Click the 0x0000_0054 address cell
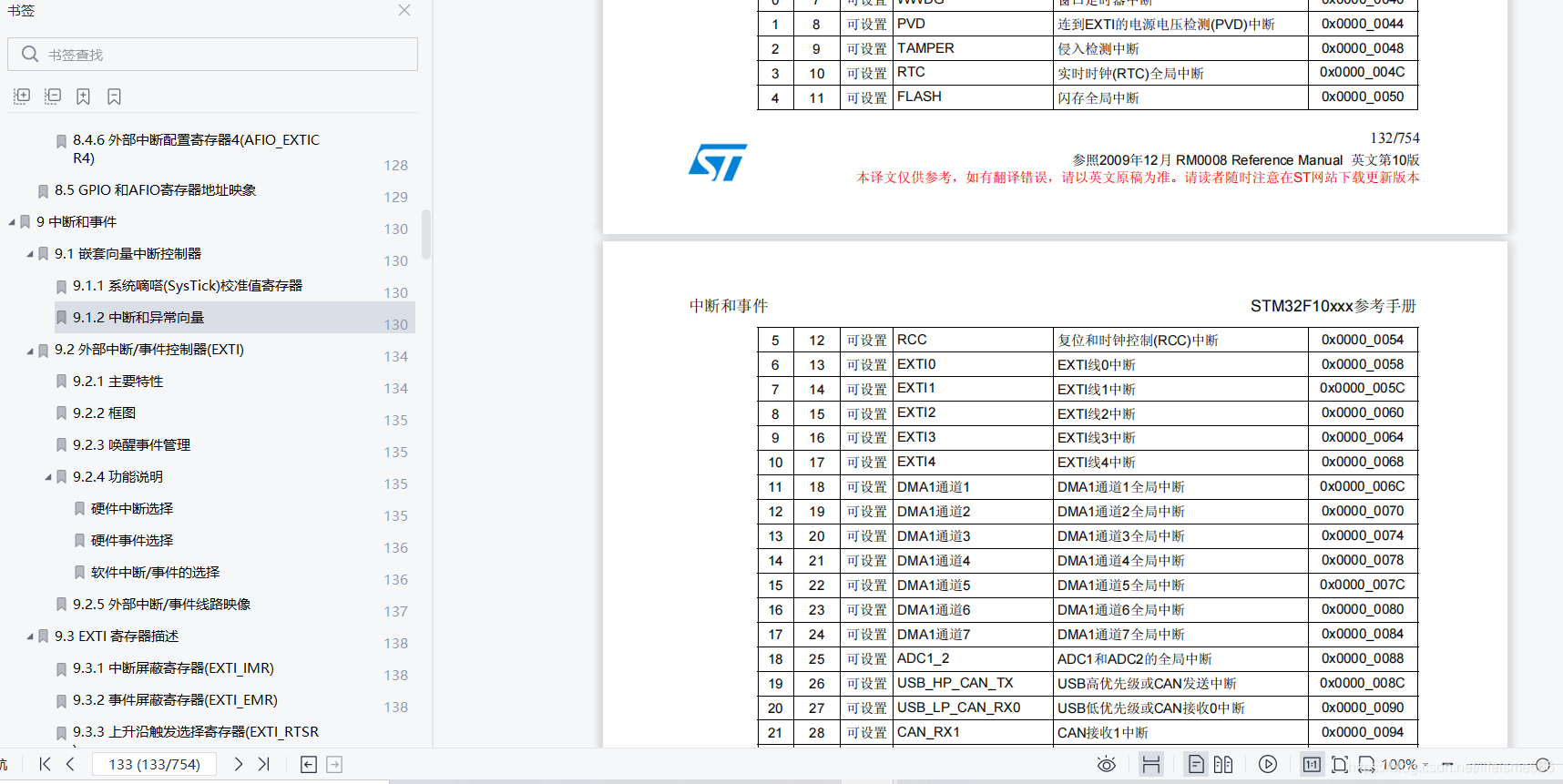Screen dimensions: 1563x784 click(x=1363, y=340)
